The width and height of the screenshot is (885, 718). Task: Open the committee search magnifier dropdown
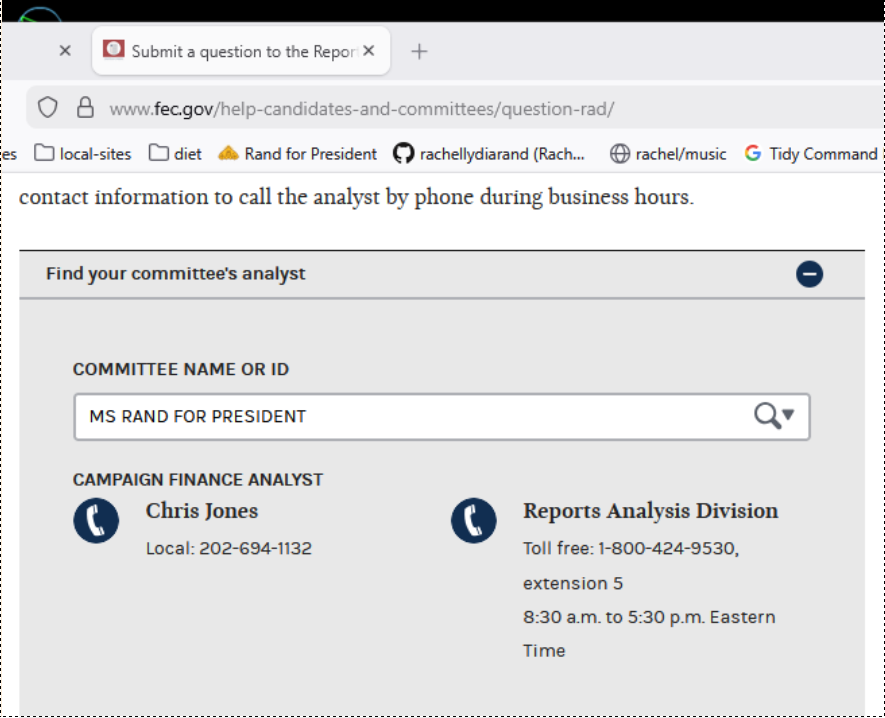(x=774, y=417)
